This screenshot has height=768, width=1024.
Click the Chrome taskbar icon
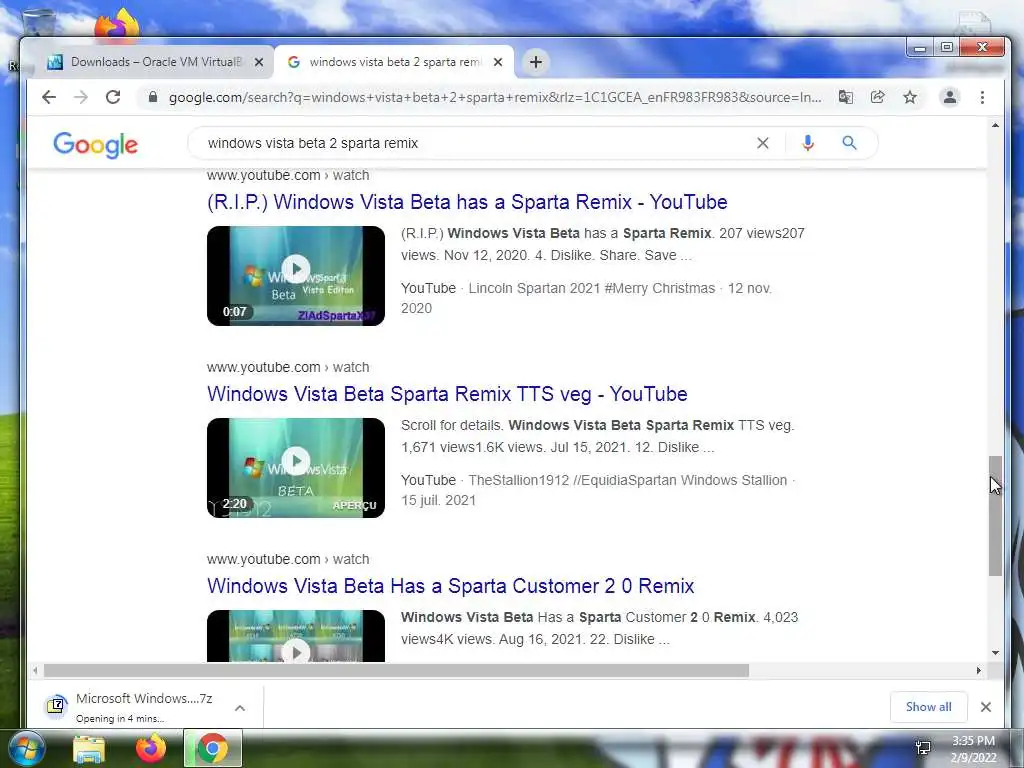coord(213,748)
